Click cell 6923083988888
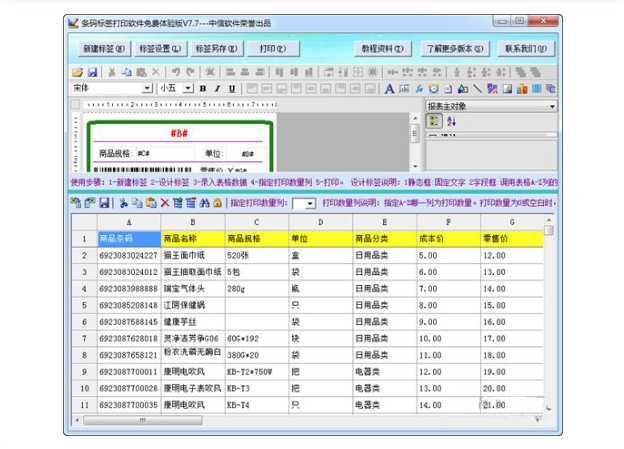Viewport: 624px width, 449px height. coord(129,289)
